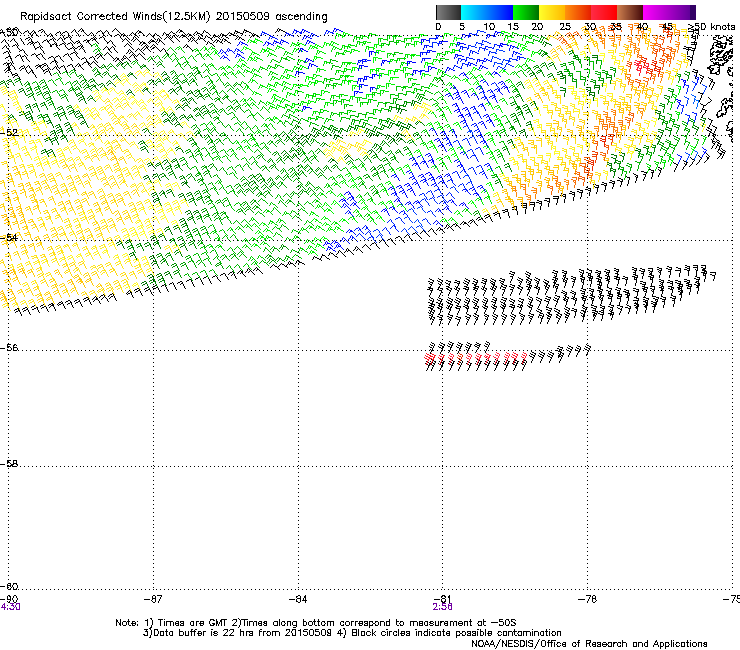Click the black coastline outline at the top right
Image resolution: width=740 pixels, height=650 pixels.
point(721,57)
